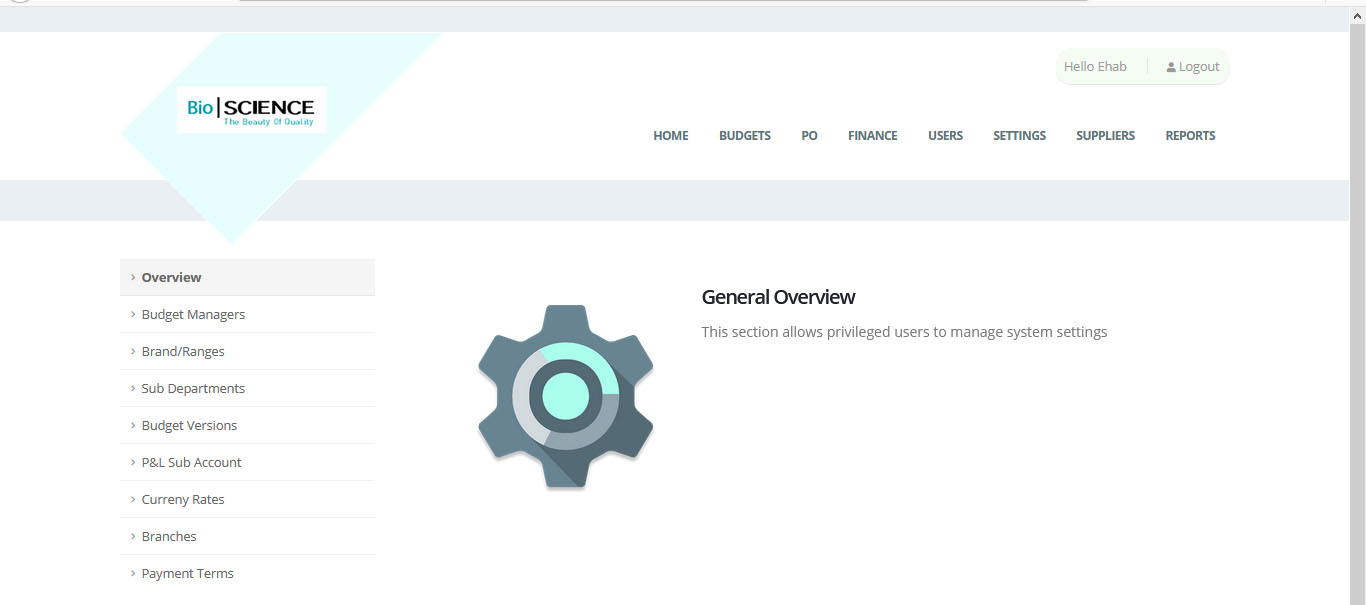Open the REPORTS menu
Viewport: 1366px width, 605px height.
[1191, 136]
